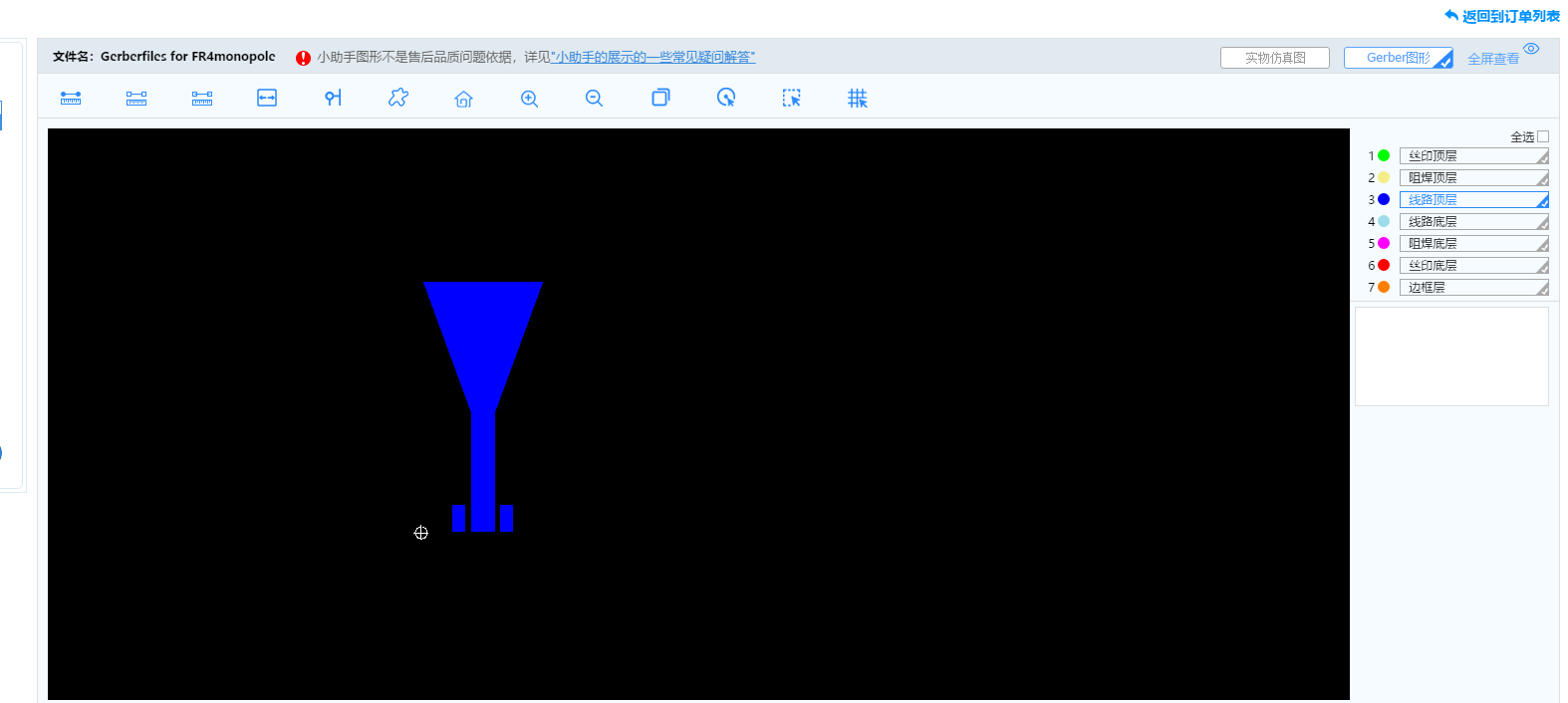Click the magenta color dot for layer 5
This screenshot has height=703, width=1568.
[x=1384, y=243]
